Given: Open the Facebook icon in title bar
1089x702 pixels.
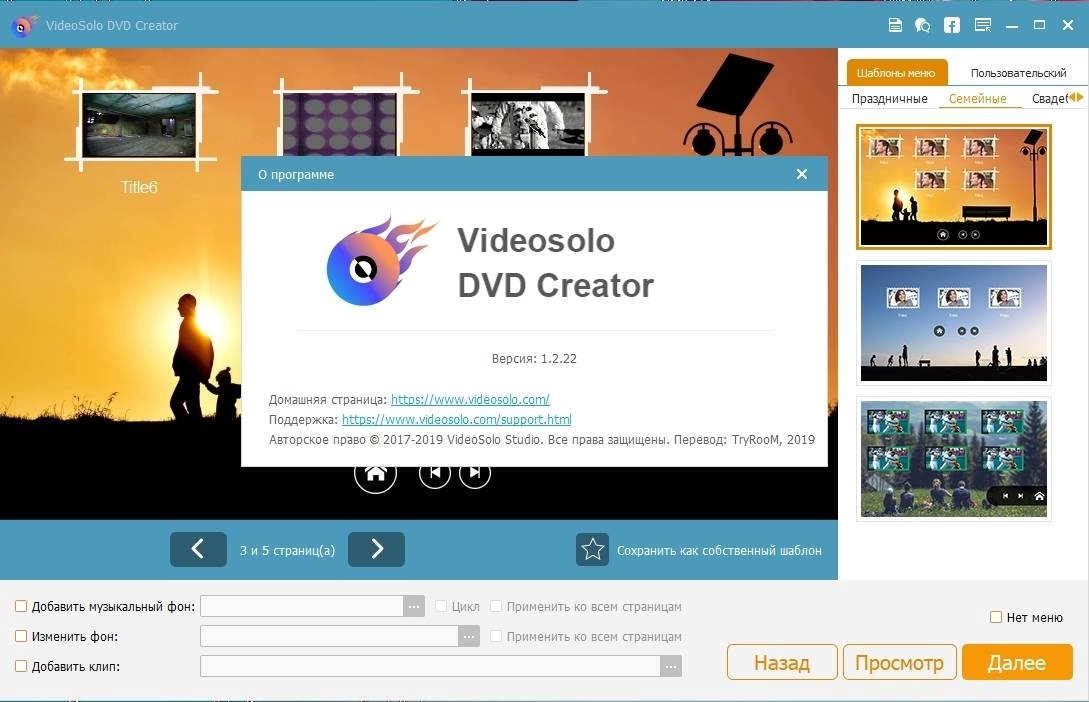Looking at the screenshot, I should point(951,26).
